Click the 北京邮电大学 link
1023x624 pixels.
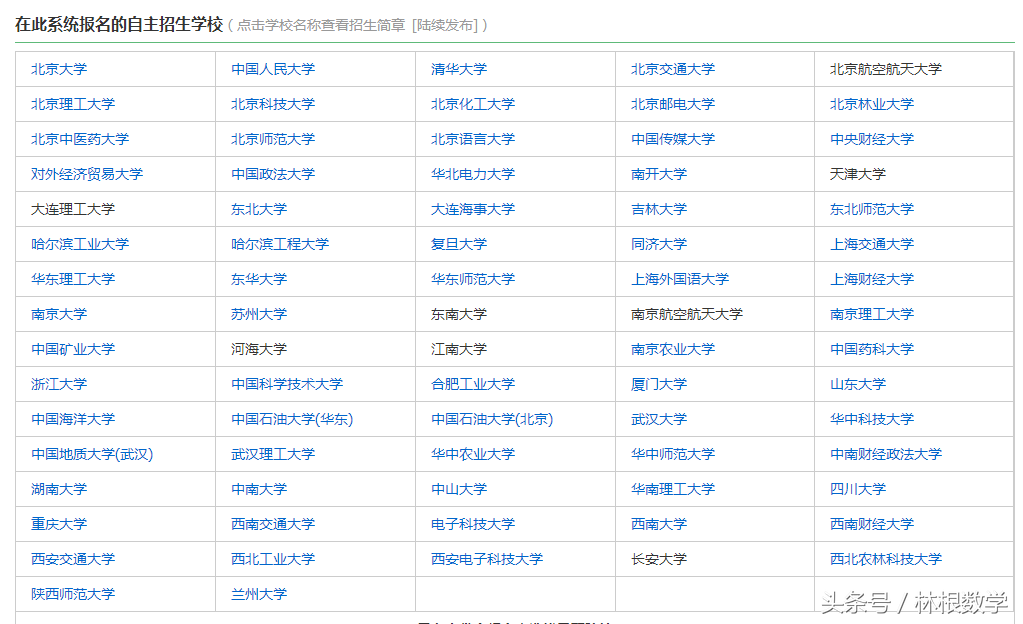(673, 104)
